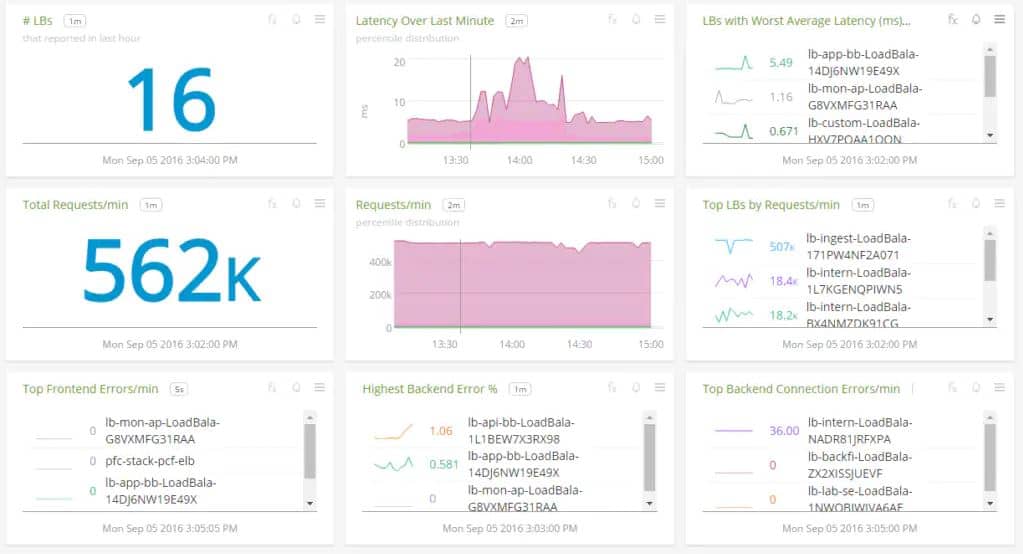This screenshot has height=554, width=1023.
Task: Open the Latency Over Last Minute chart menu
Action: (660, 20)
